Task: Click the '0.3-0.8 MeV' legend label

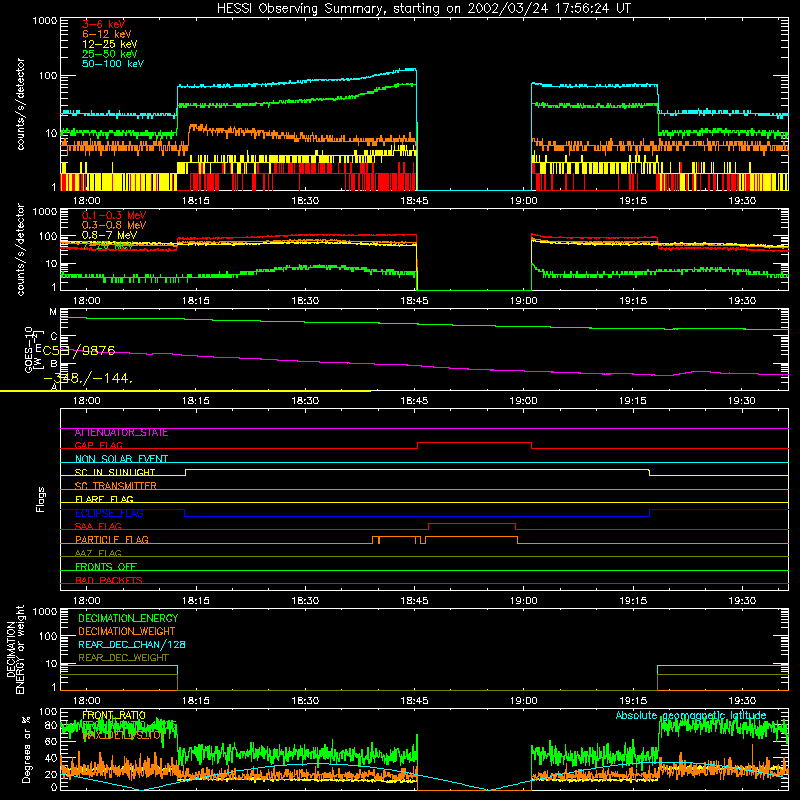Action: click(x=114, y=225)
